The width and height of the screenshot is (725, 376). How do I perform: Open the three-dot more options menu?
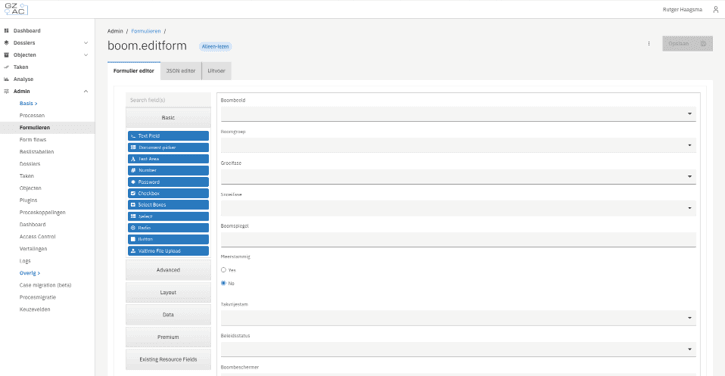click(x=649, y=43)
